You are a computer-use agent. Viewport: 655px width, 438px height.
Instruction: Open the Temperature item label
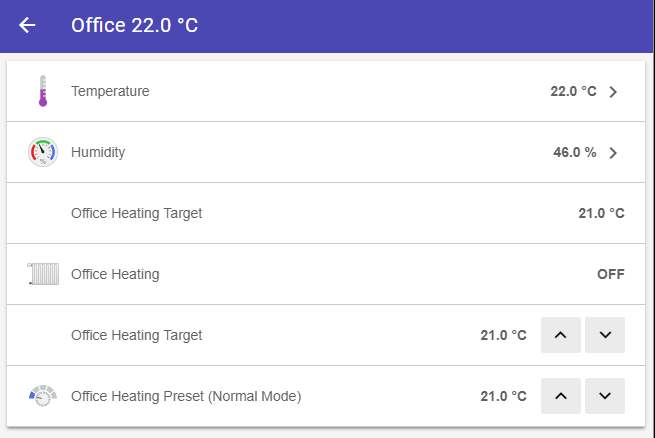pyautogui.click(x=110, y=91)
